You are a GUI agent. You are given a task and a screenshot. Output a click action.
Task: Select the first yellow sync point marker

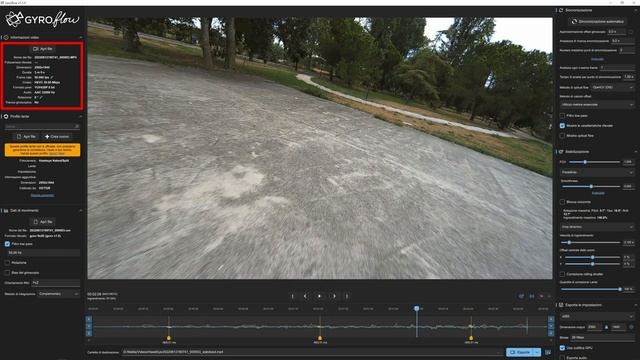(169, 338)
